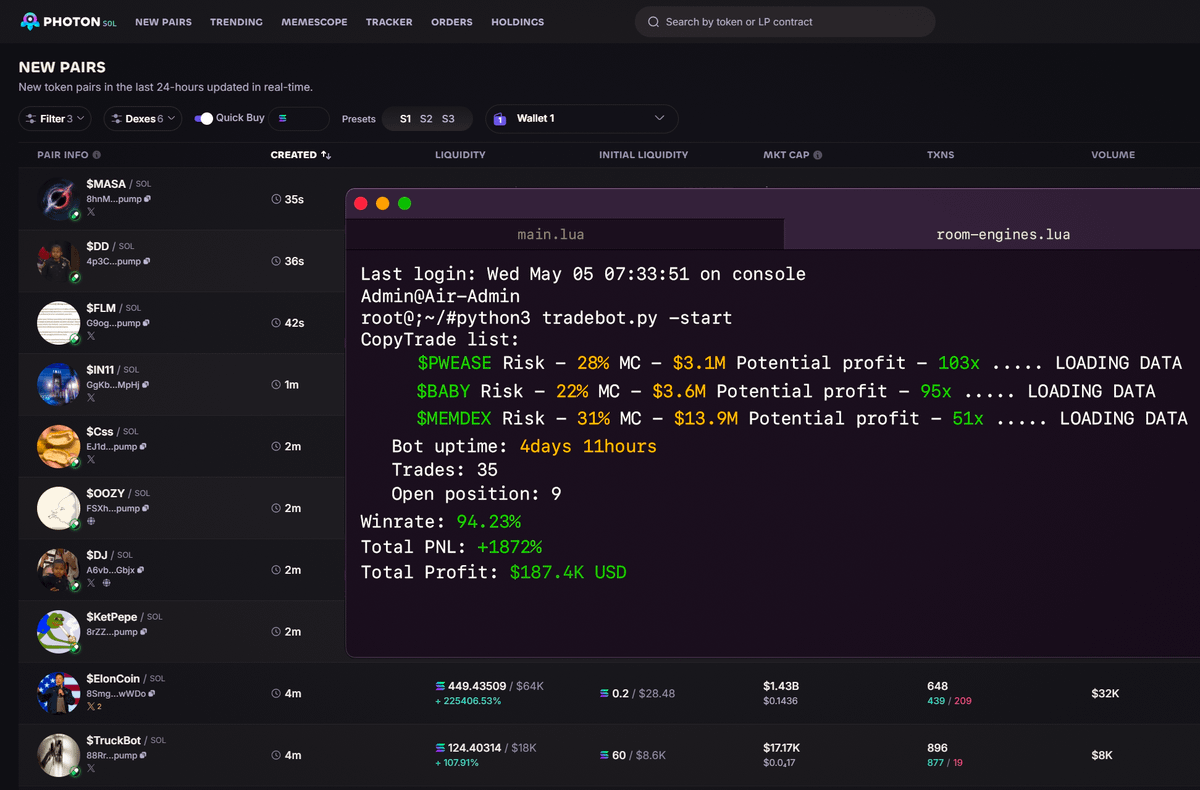Click the $FLM token thumbnail
The image size is (1200, 790).
point(58,323)
